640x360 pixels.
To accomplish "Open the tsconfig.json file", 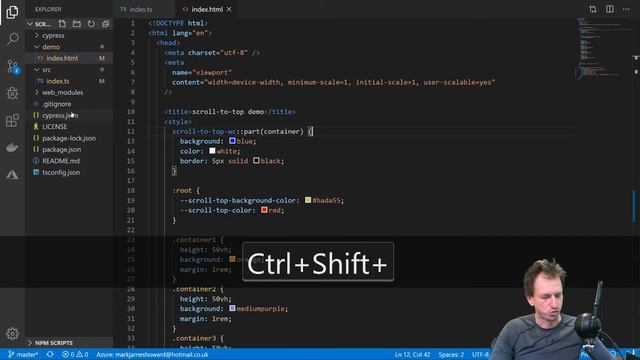I will click(61, 172).
